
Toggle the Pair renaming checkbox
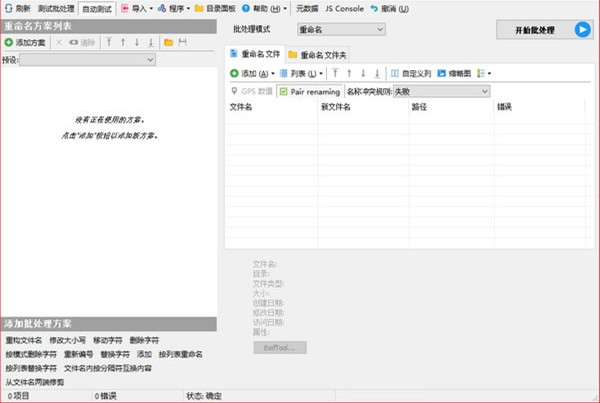[284, 91]
